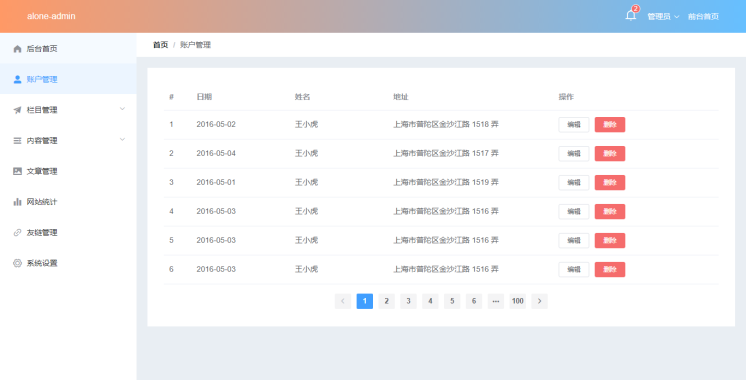Go to page 5
746x380 pixels.
coord(452,301)
